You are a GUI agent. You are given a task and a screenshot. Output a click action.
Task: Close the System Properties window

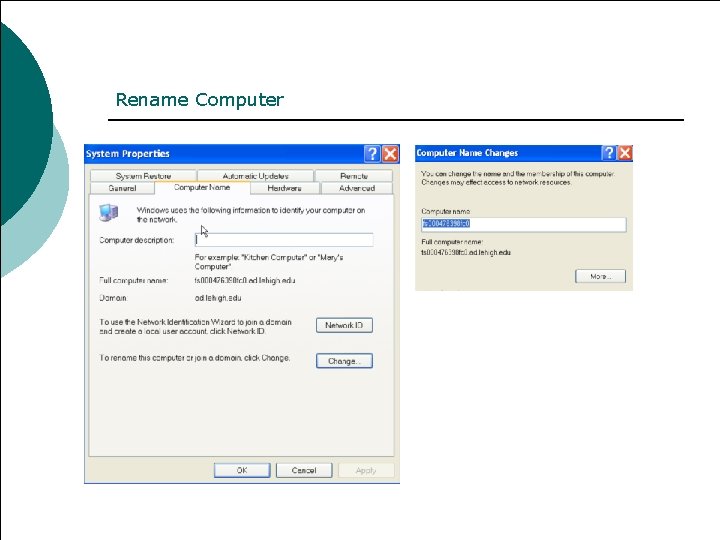click(390, 153)
